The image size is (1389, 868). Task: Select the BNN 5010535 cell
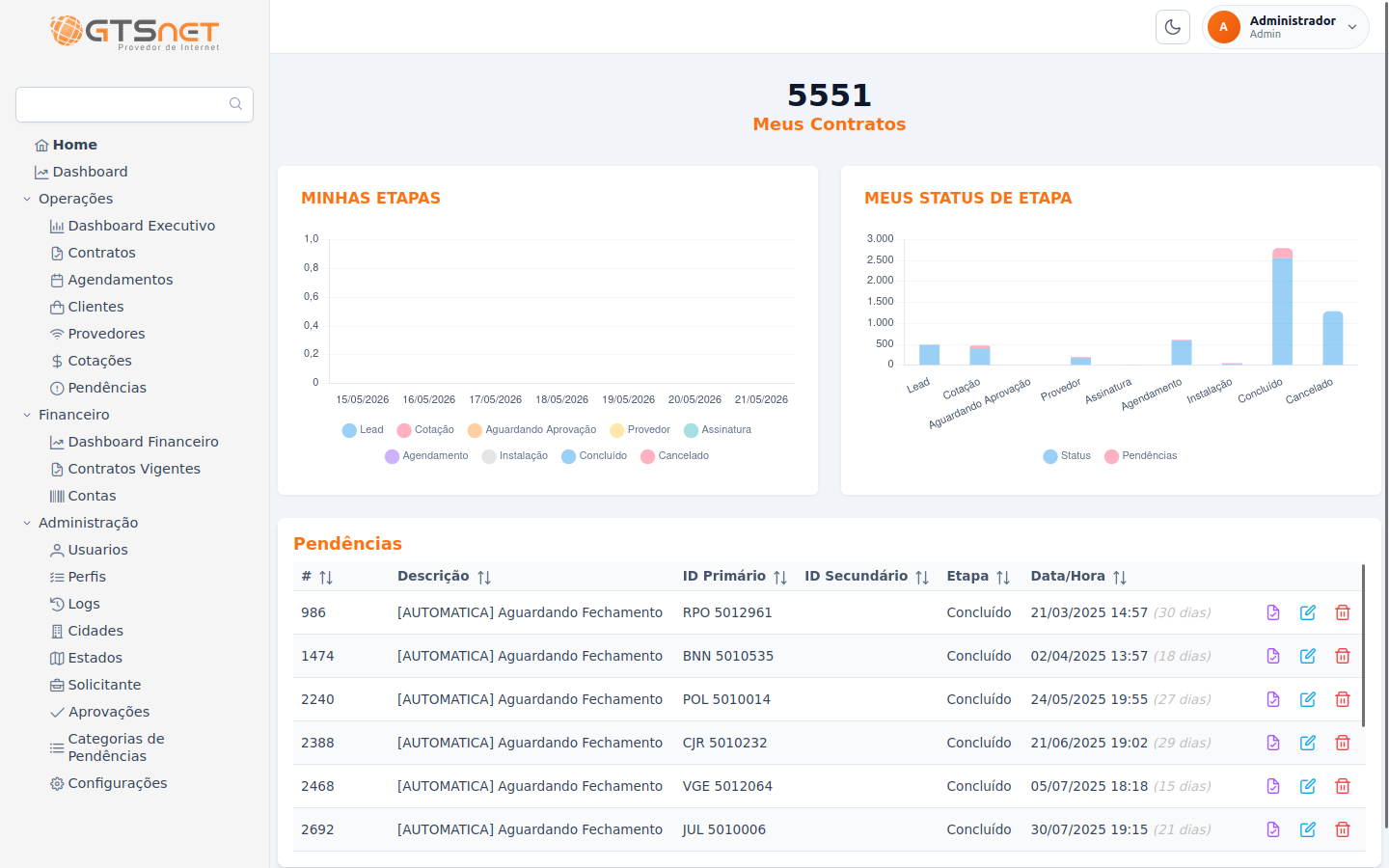[x=728, y=656]
